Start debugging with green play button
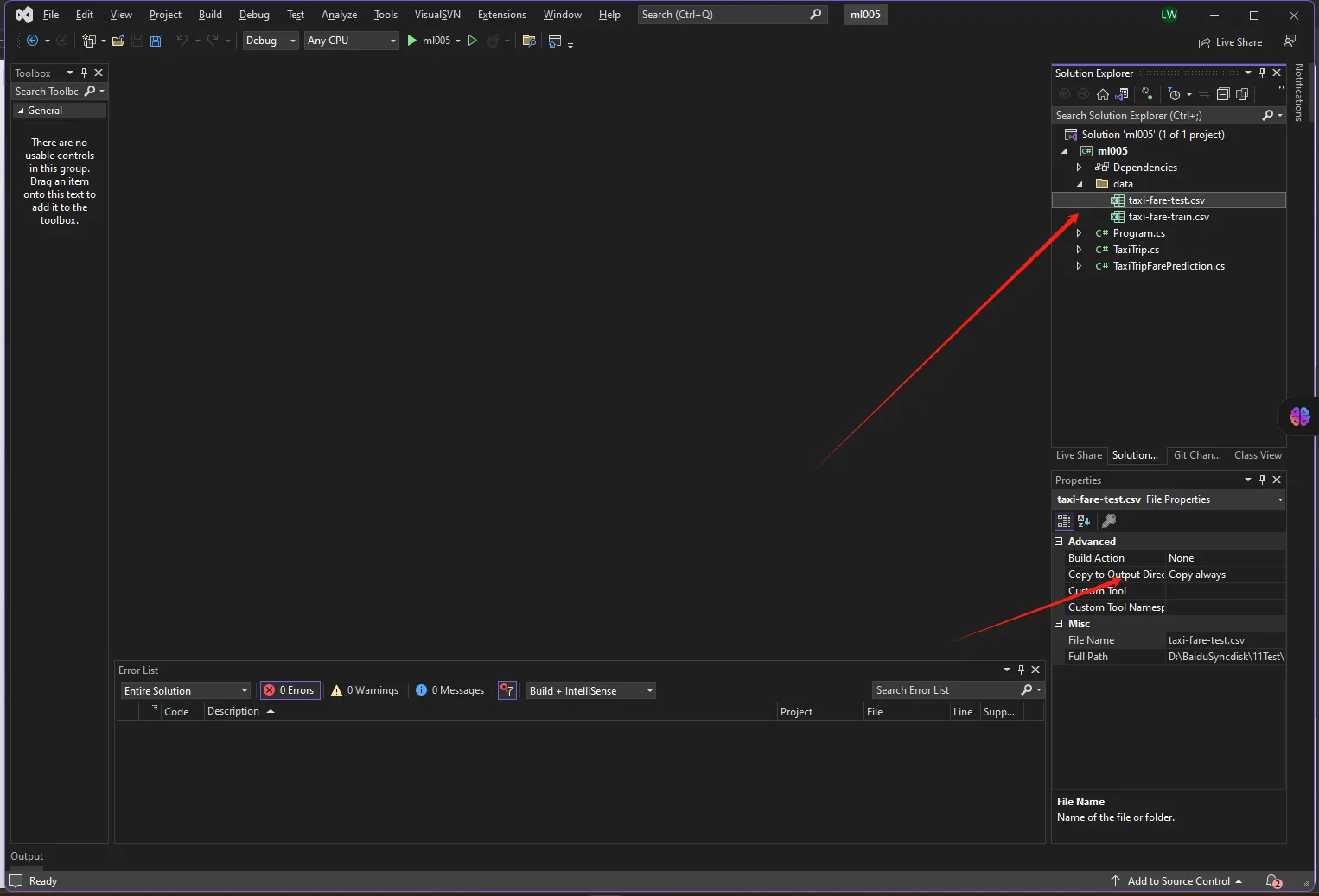This screenshot has width=1319, height=896. coord(412,41)
